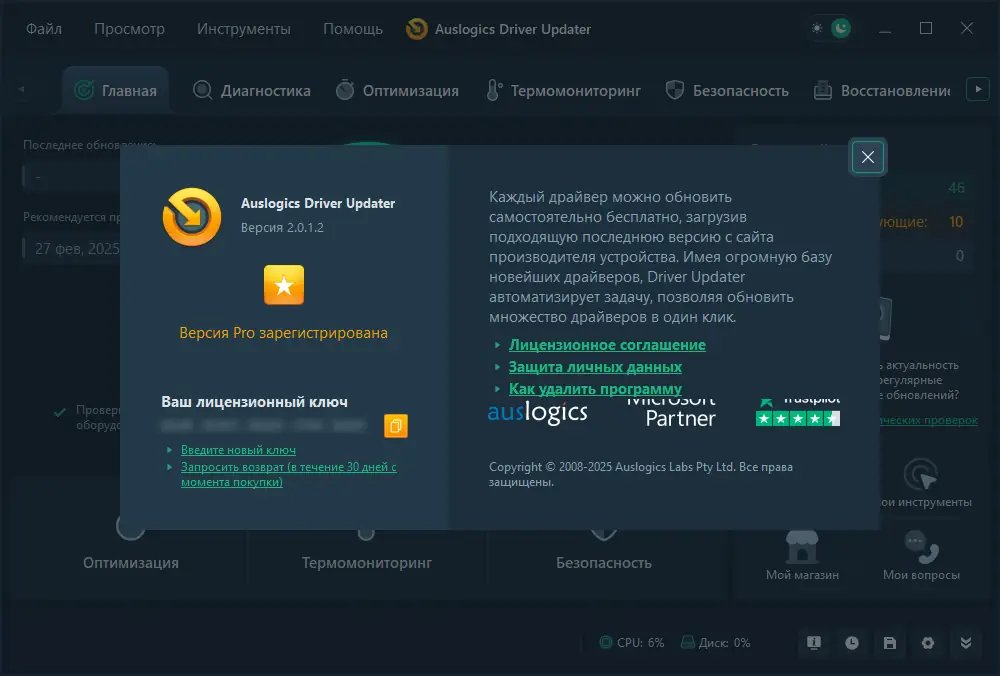Click the large Driver Updater logo in dialog

click(192, 217)
